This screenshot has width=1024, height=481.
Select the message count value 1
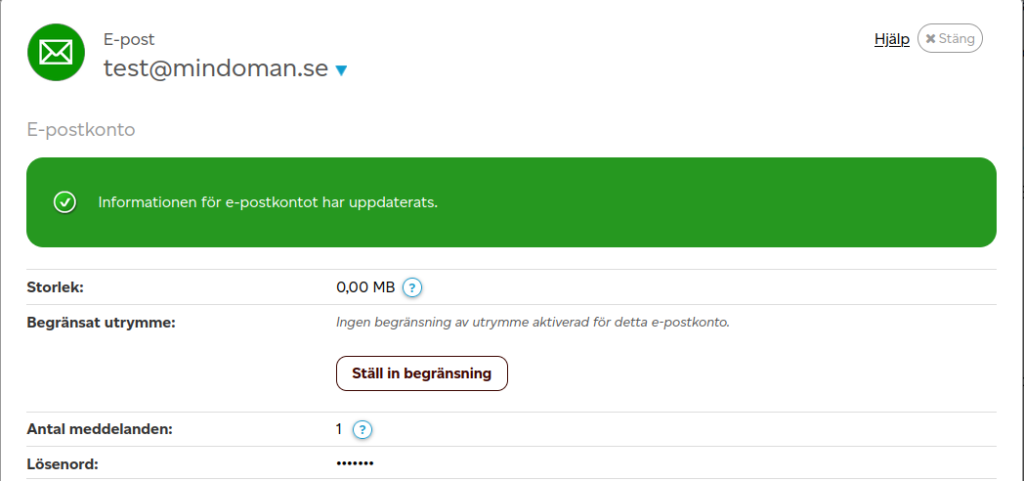[340, 429]
